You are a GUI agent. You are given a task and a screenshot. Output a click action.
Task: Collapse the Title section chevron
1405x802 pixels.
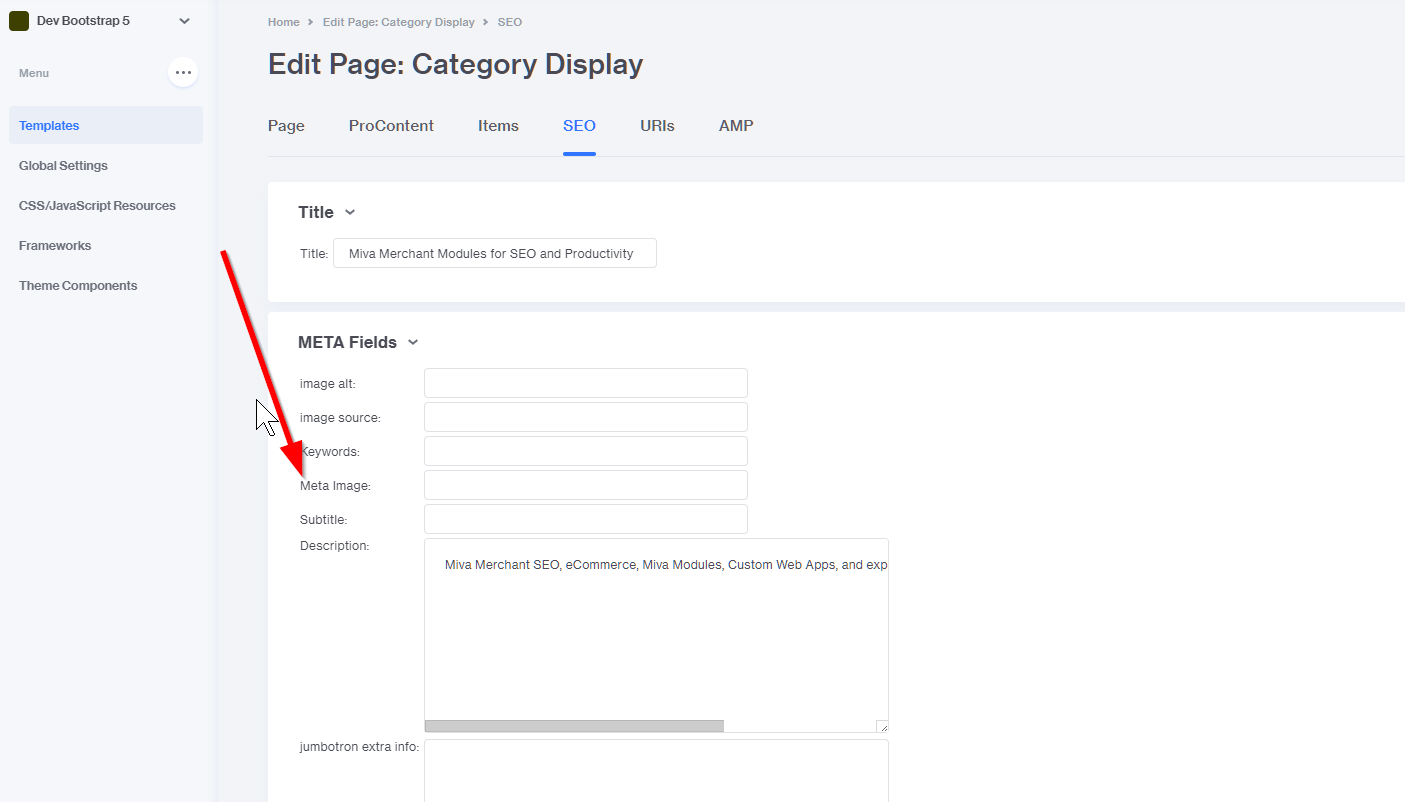point(350,212)
